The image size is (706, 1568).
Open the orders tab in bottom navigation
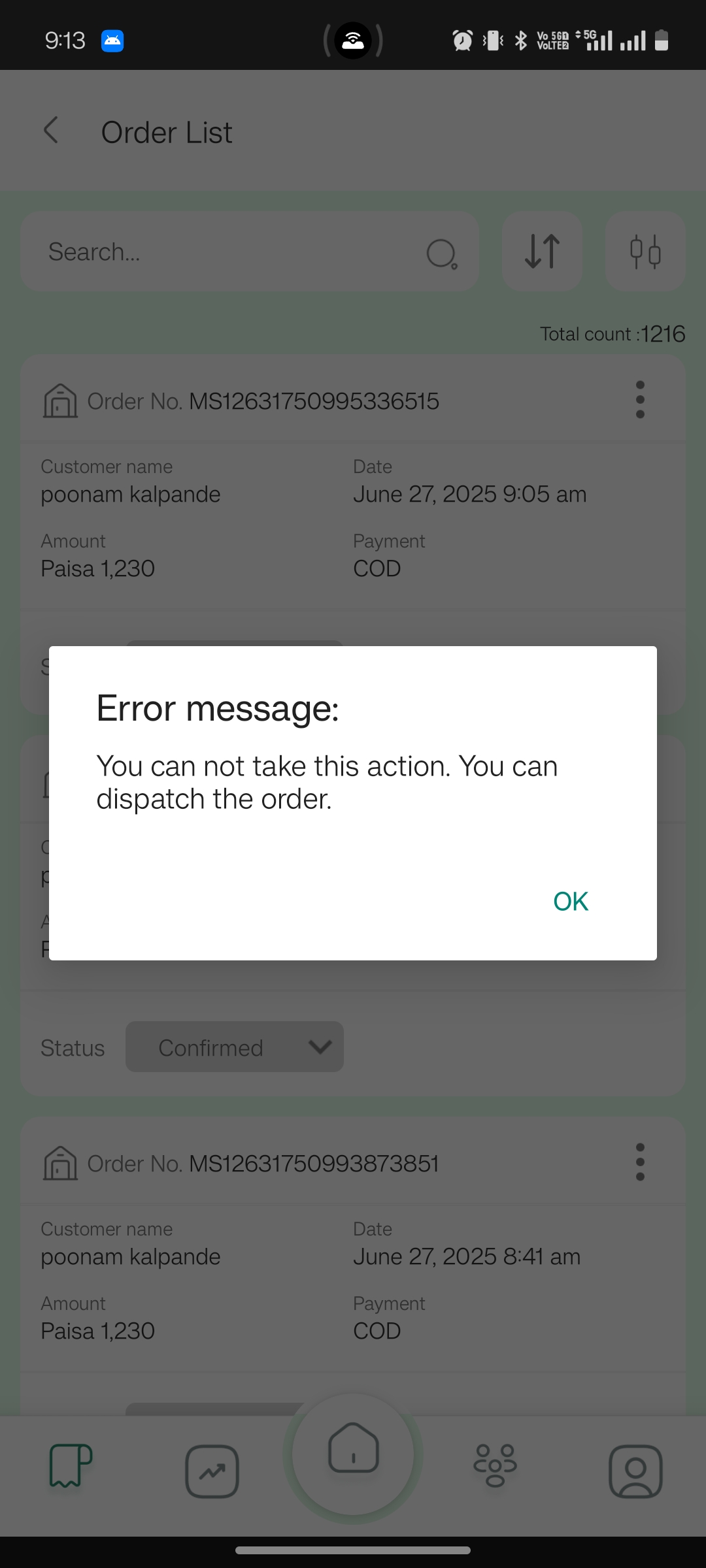point(71,1465)
